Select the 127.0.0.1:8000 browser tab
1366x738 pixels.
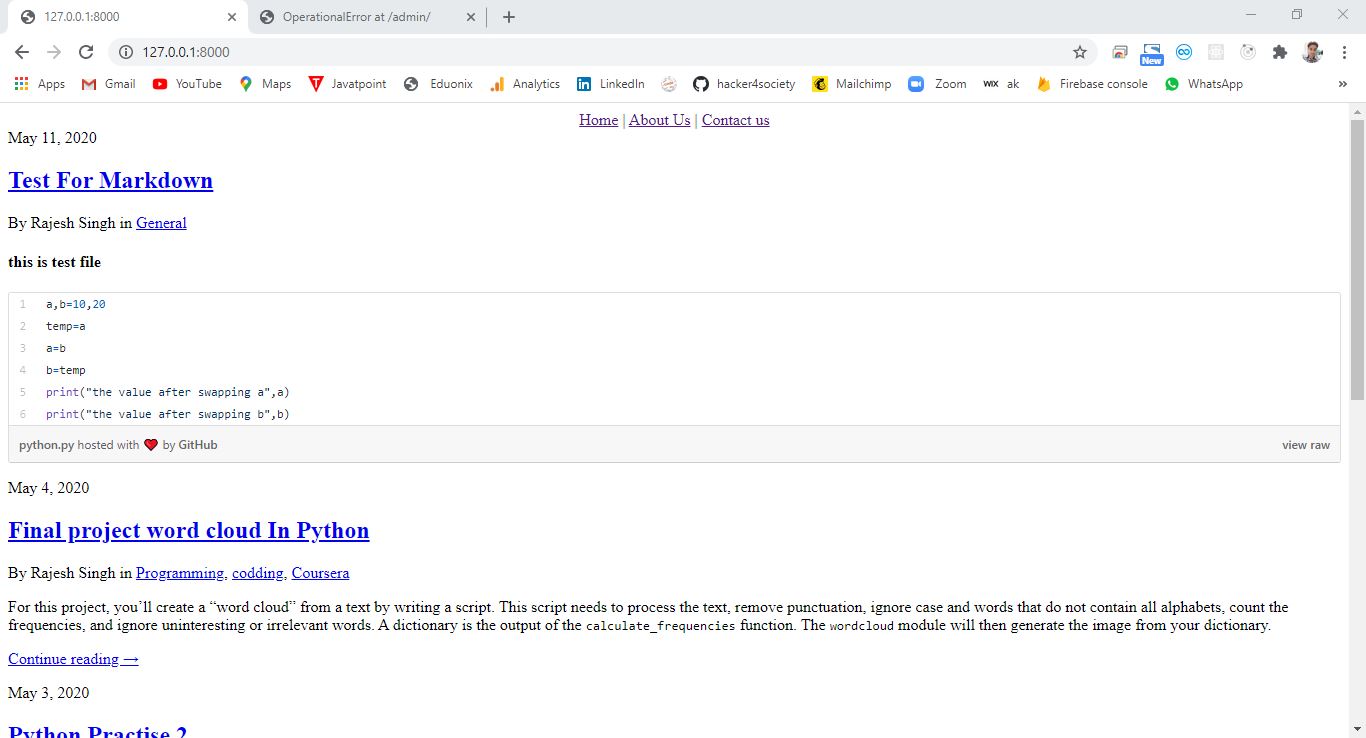(127, 17)
